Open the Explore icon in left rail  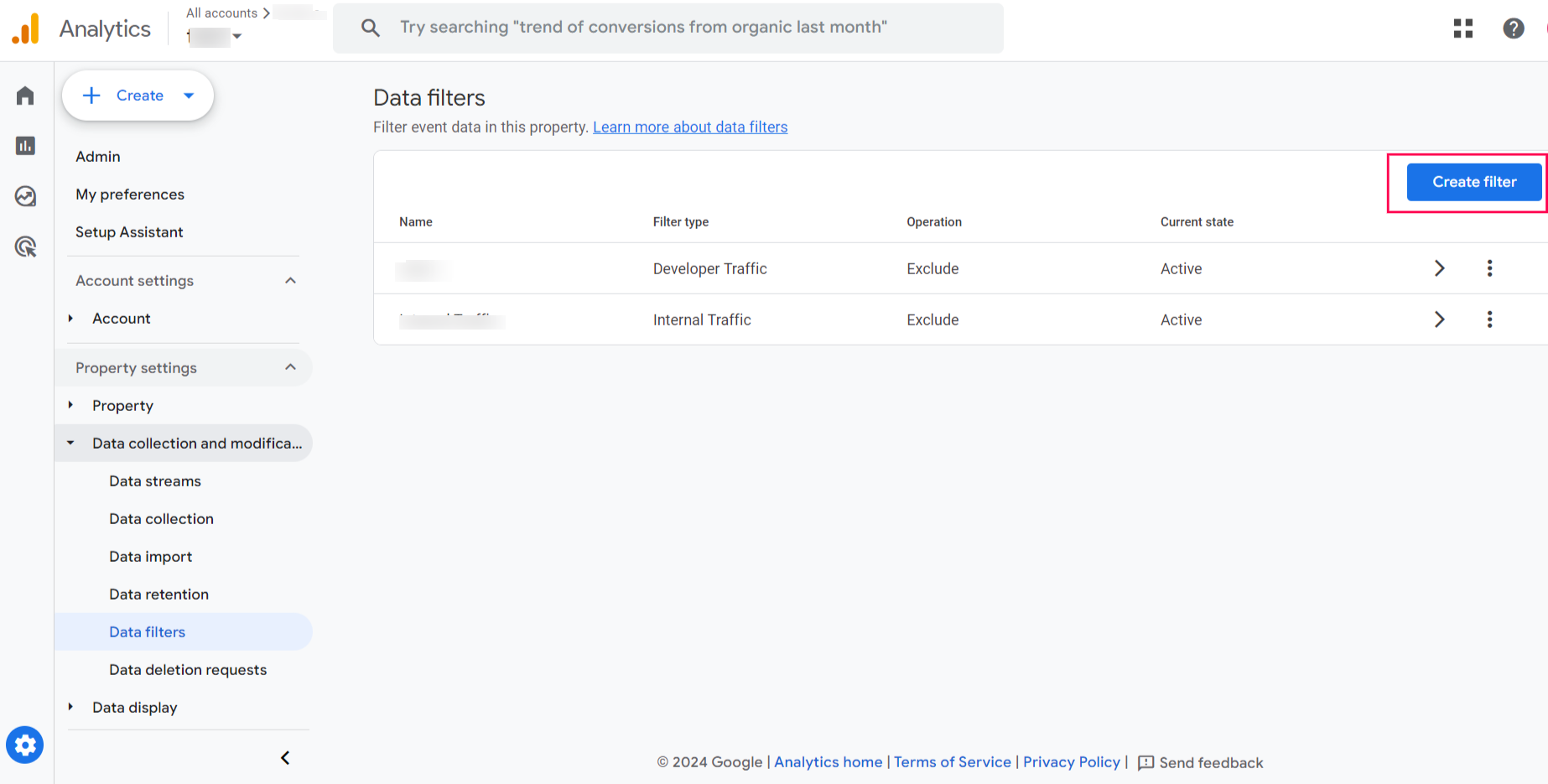(25, 196)
